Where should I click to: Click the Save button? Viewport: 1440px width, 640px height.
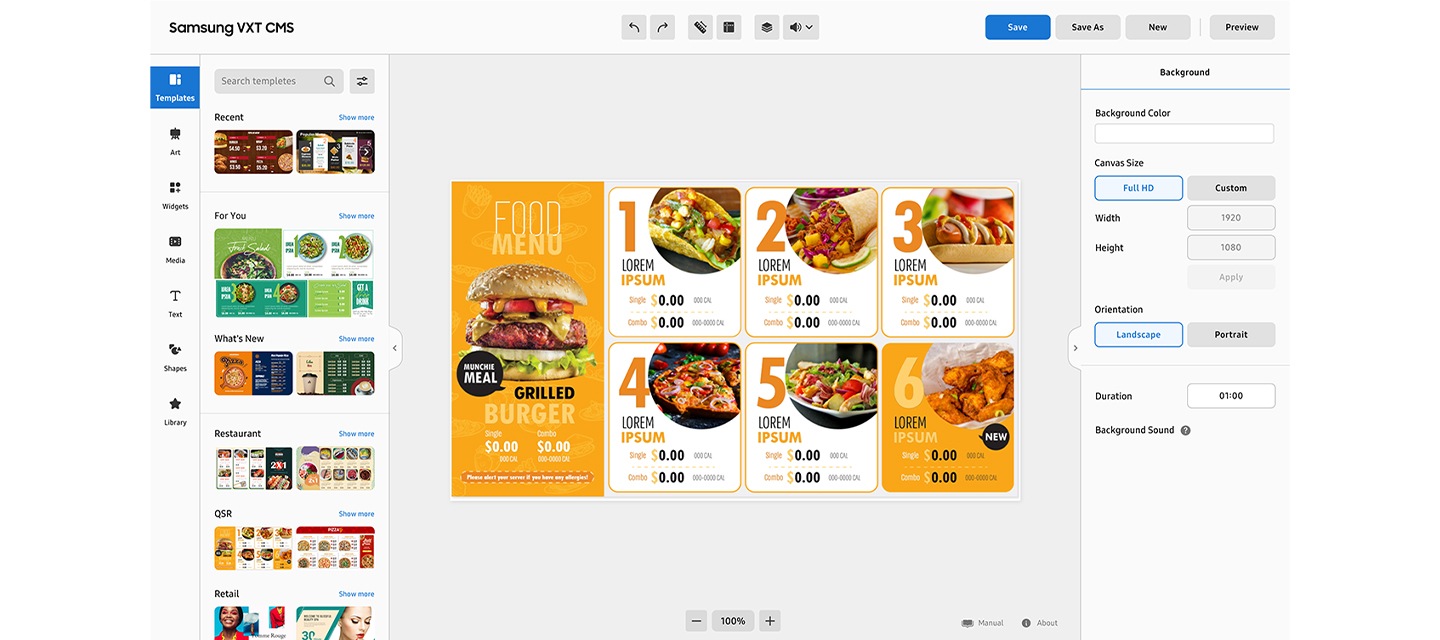(1017, 27)
